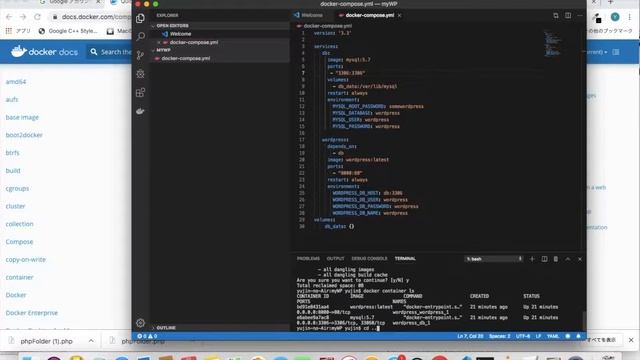Open the amd64 glossary link
Screen dimensions: 640x360
point(16,82)
